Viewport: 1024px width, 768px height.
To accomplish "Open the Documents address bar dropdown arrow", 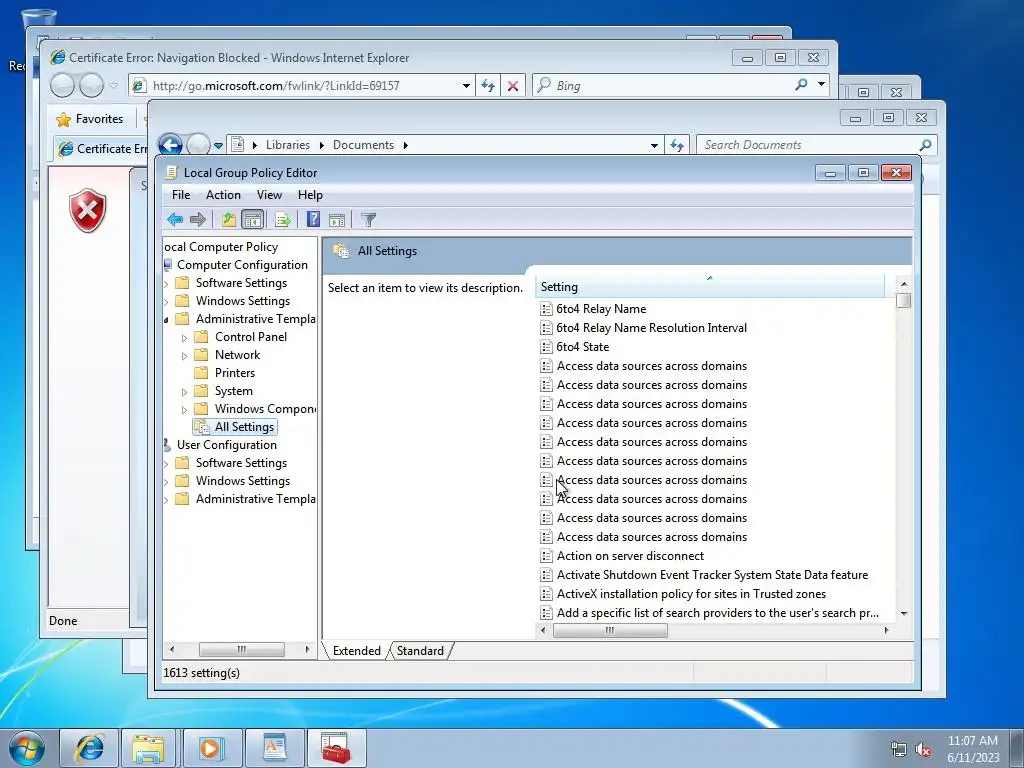I will click(654, 146).
